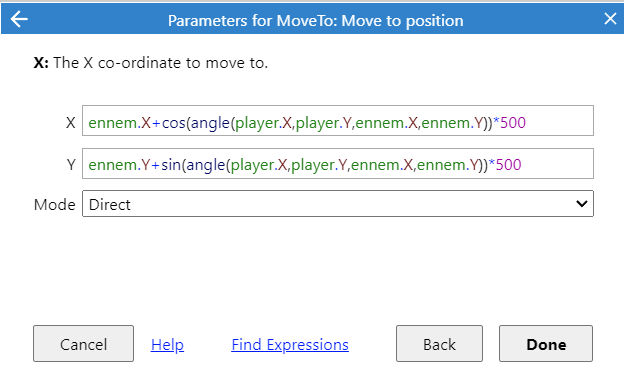The image size is (624, 371).
Task: Place cursor on cos in the X expression
Action: click(174, 123)
